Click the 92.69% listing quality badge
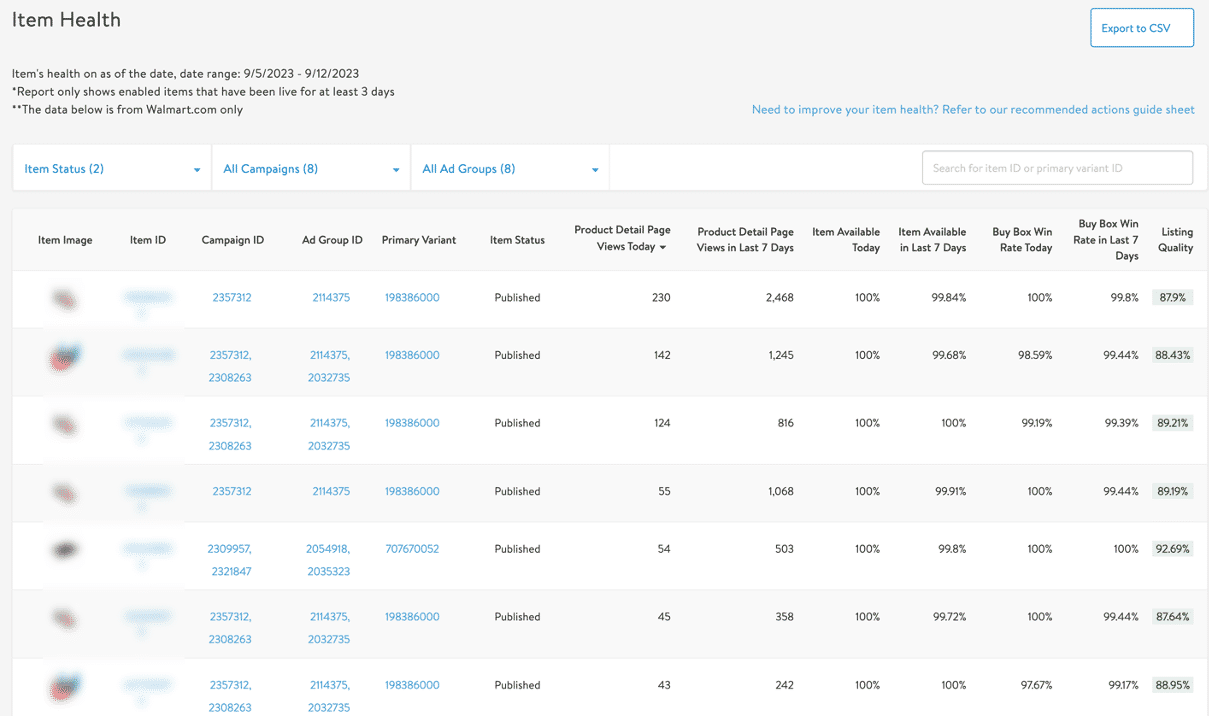The image size is (1209, 716). pyautogui.click(x=1172, y=549)
